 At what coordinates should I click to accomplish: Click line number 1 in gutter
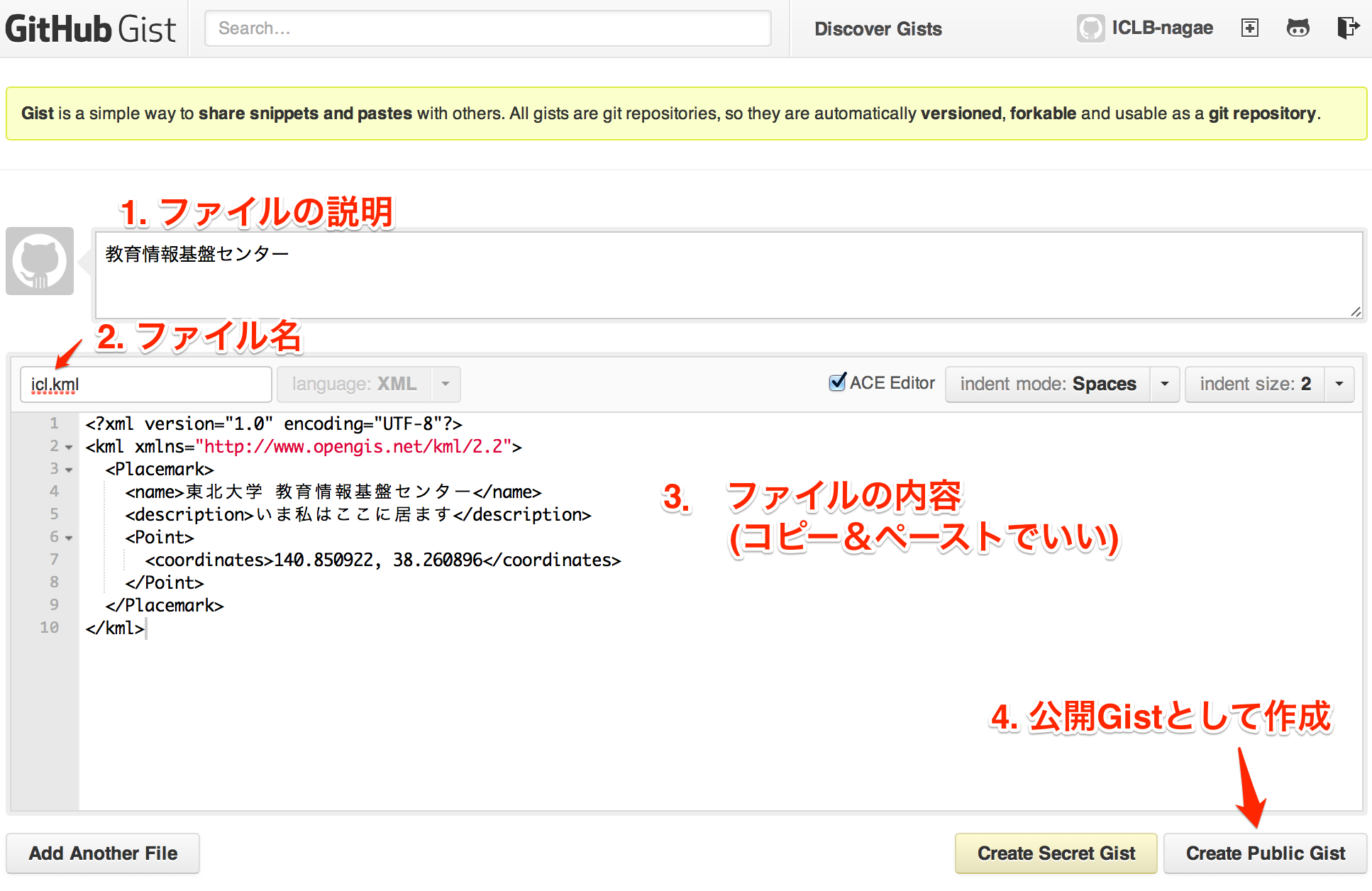pyautogui.click(x=54, y=424)
